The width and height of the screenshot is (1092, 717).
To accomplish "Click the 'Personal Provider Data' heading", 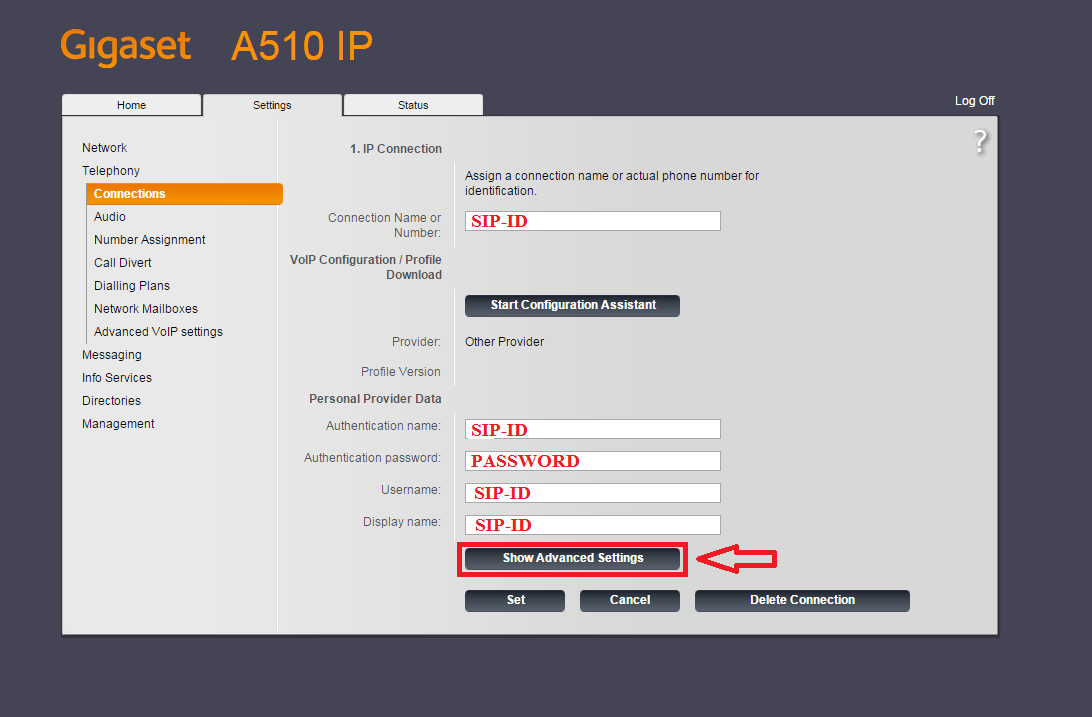I will pyautogui.click(x=375, y=399).
